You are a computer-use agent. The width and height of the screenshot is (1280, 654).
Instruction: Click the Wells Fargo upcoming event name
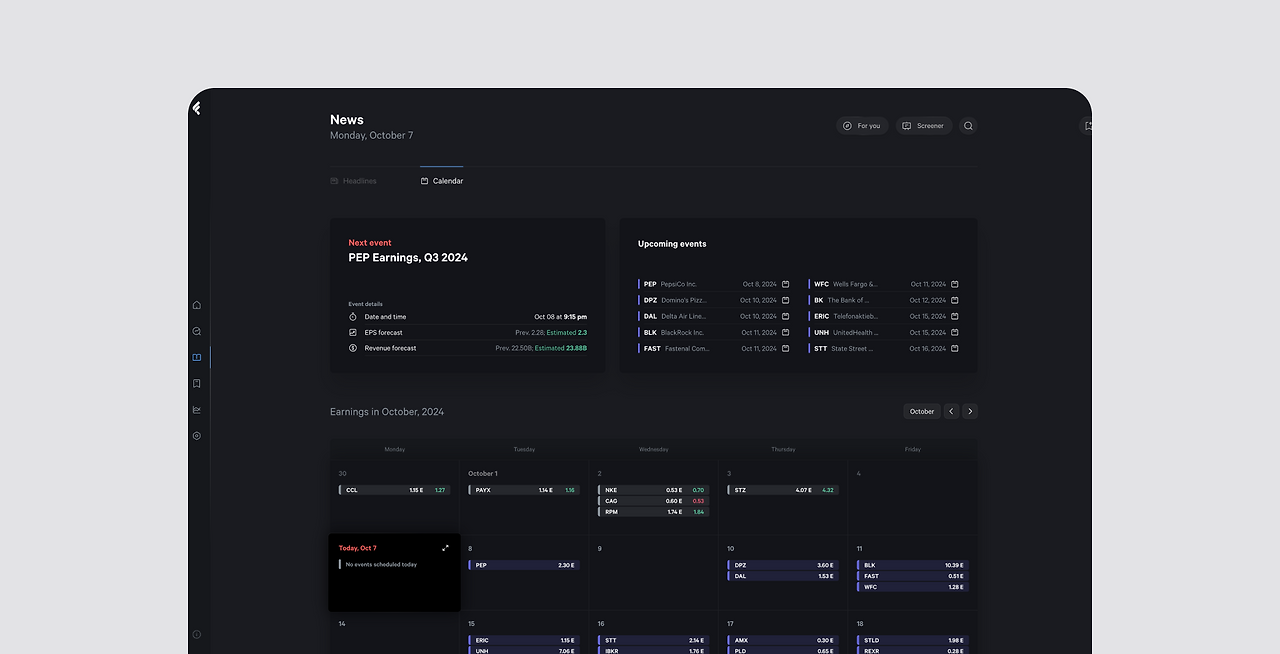click(855, 284)
